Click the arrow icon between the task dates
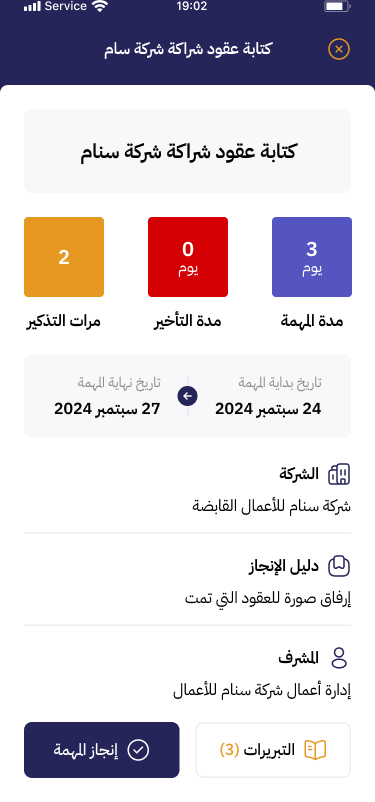Screen dimensions: 375x802 coord(188,396)
